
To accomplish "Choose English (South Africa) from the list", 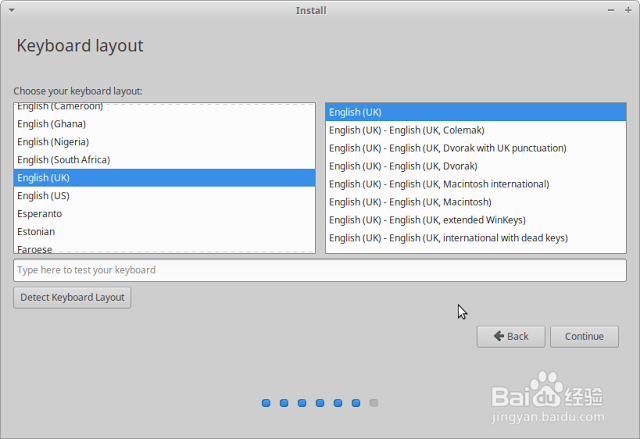I will click(x=164, y=160).
